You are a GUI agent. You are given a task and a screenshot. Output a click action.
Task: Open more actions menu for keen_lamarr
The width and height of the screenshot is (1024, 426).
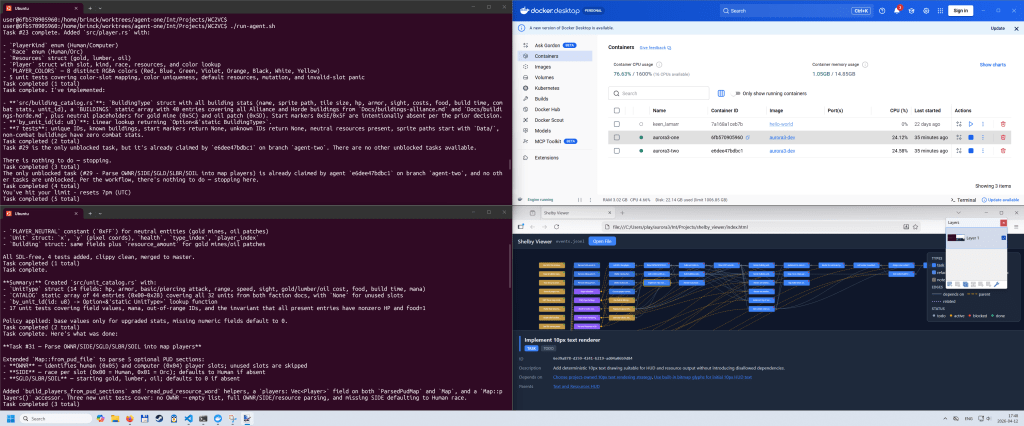coord(985,123)
